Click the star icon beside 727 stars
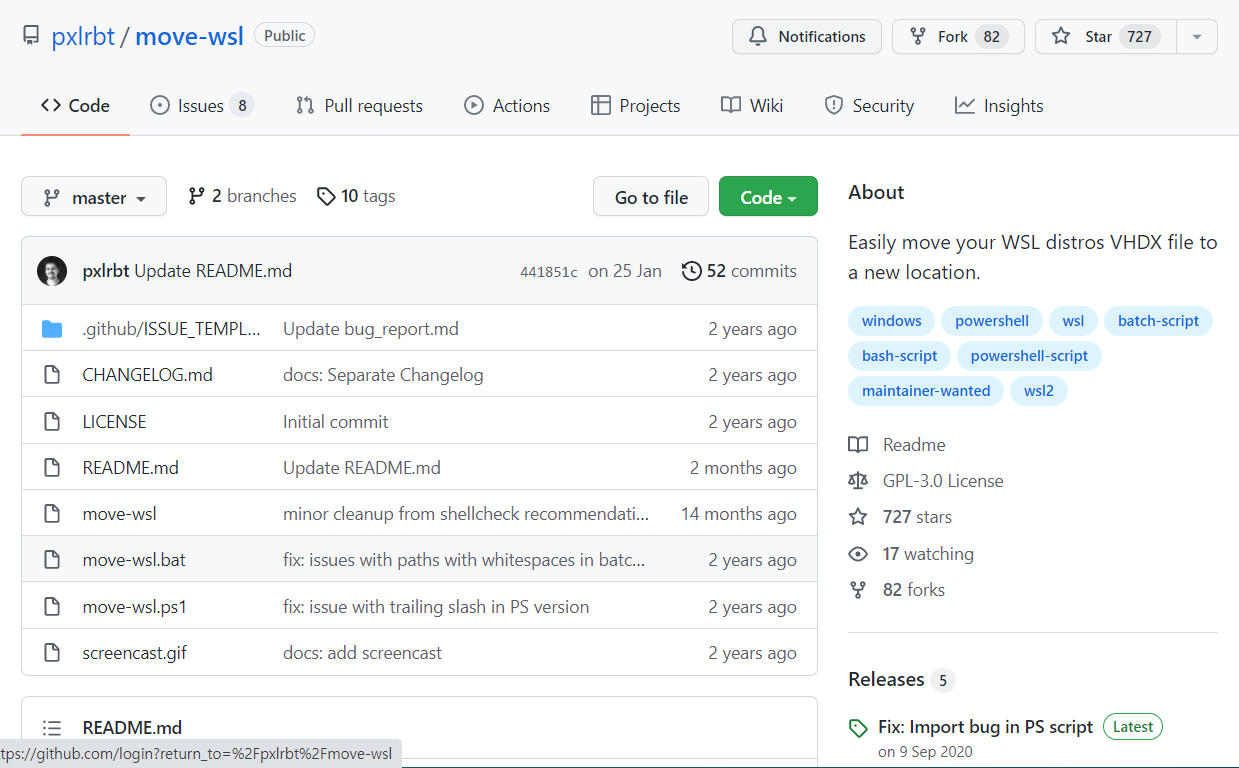The width and height of the screenshot is (1239, 768). click(x=858, y=517)
